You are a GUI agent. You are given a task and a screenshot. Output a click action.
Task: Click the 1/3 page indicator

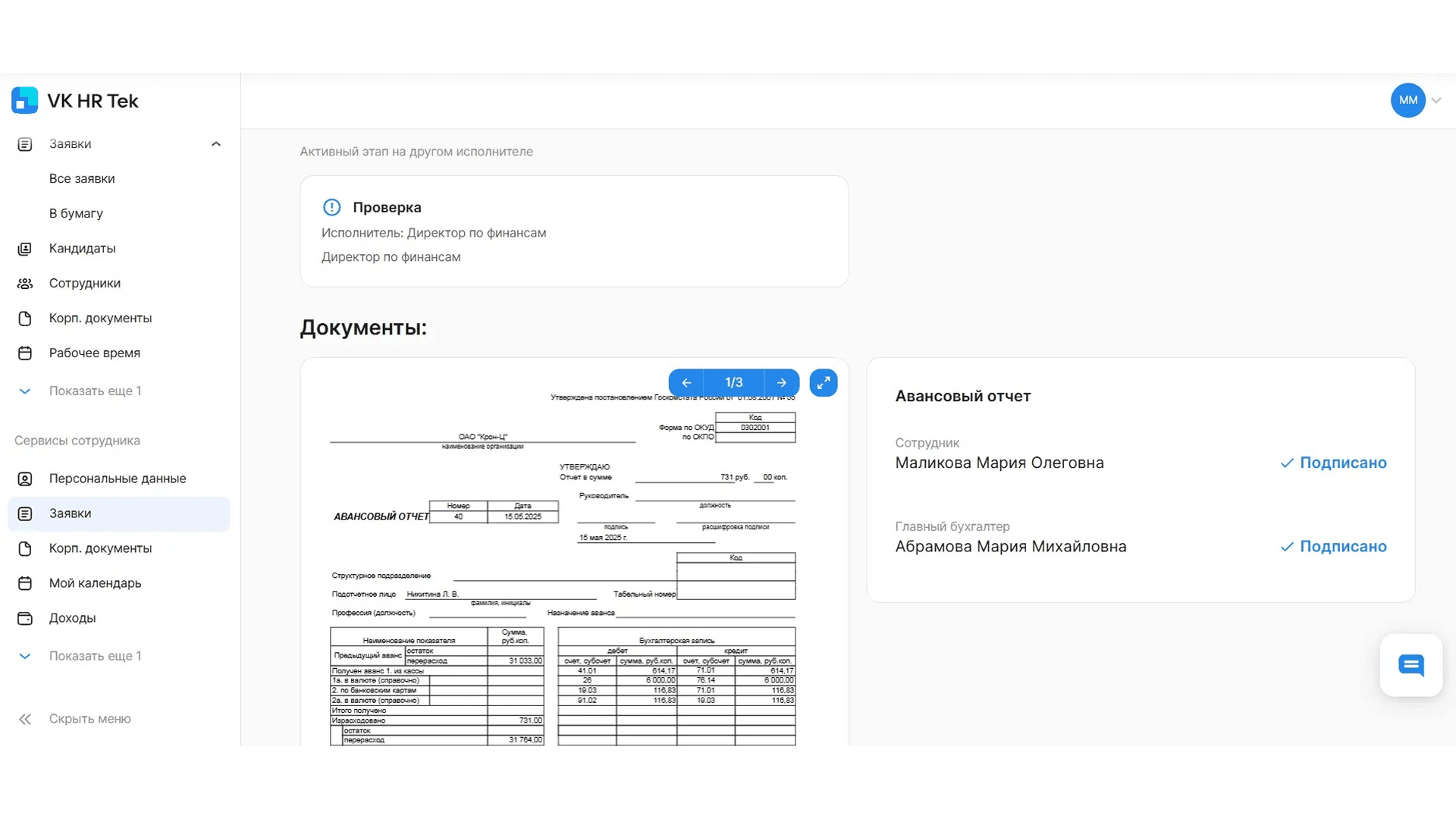click(x=734, y=383)
